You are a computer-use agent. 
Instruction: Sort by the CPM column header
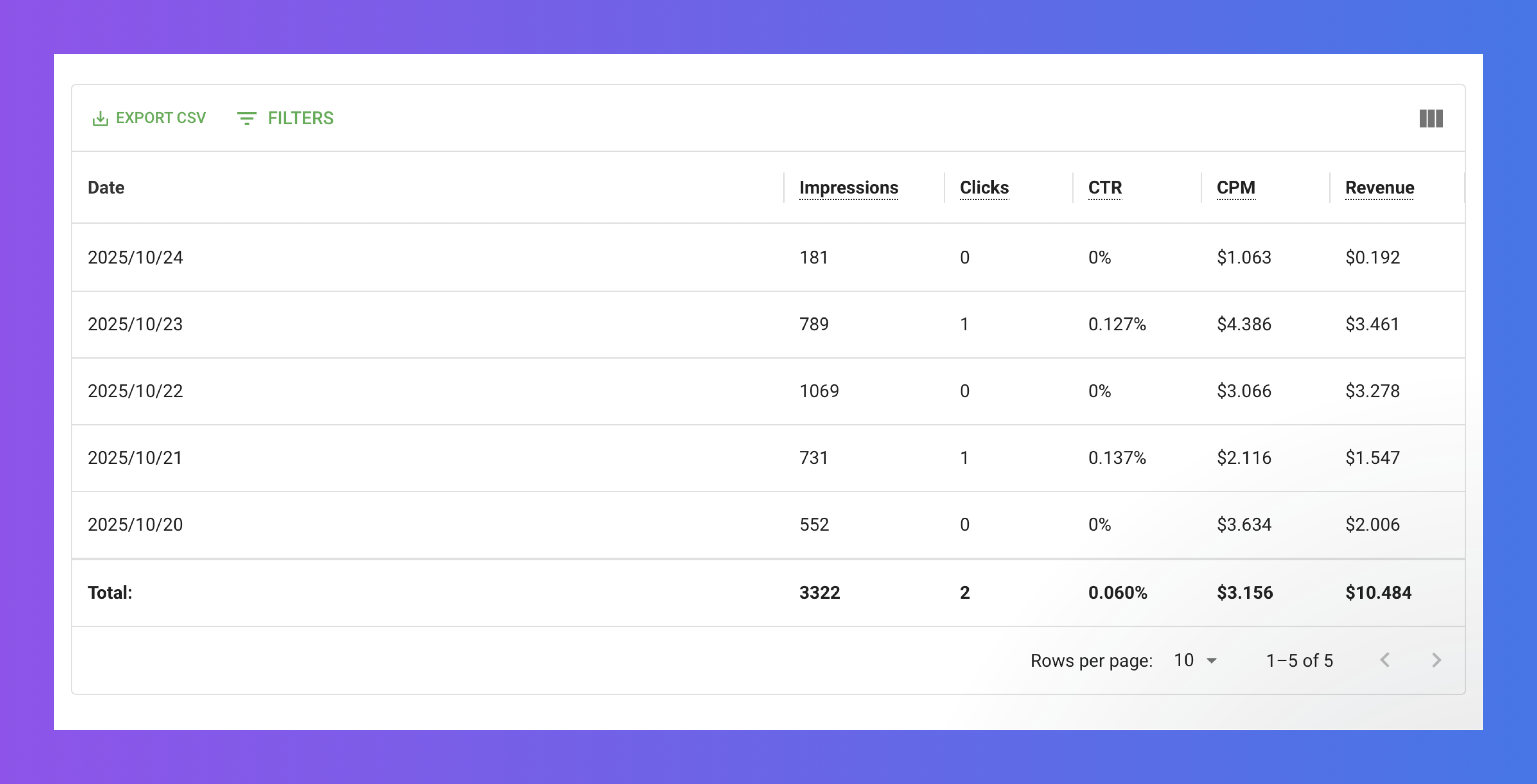[1236, 187]
